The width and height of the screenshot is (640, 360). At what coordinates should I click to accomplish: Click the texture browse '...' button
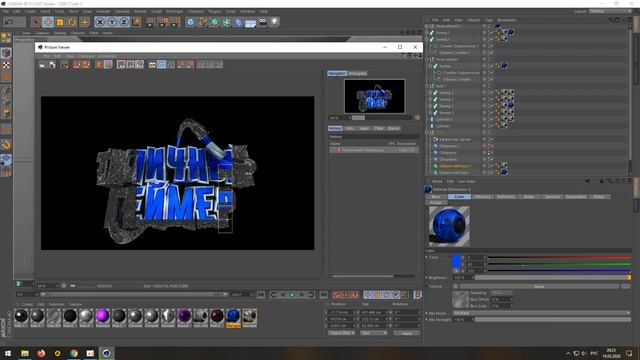click(626, 287)
